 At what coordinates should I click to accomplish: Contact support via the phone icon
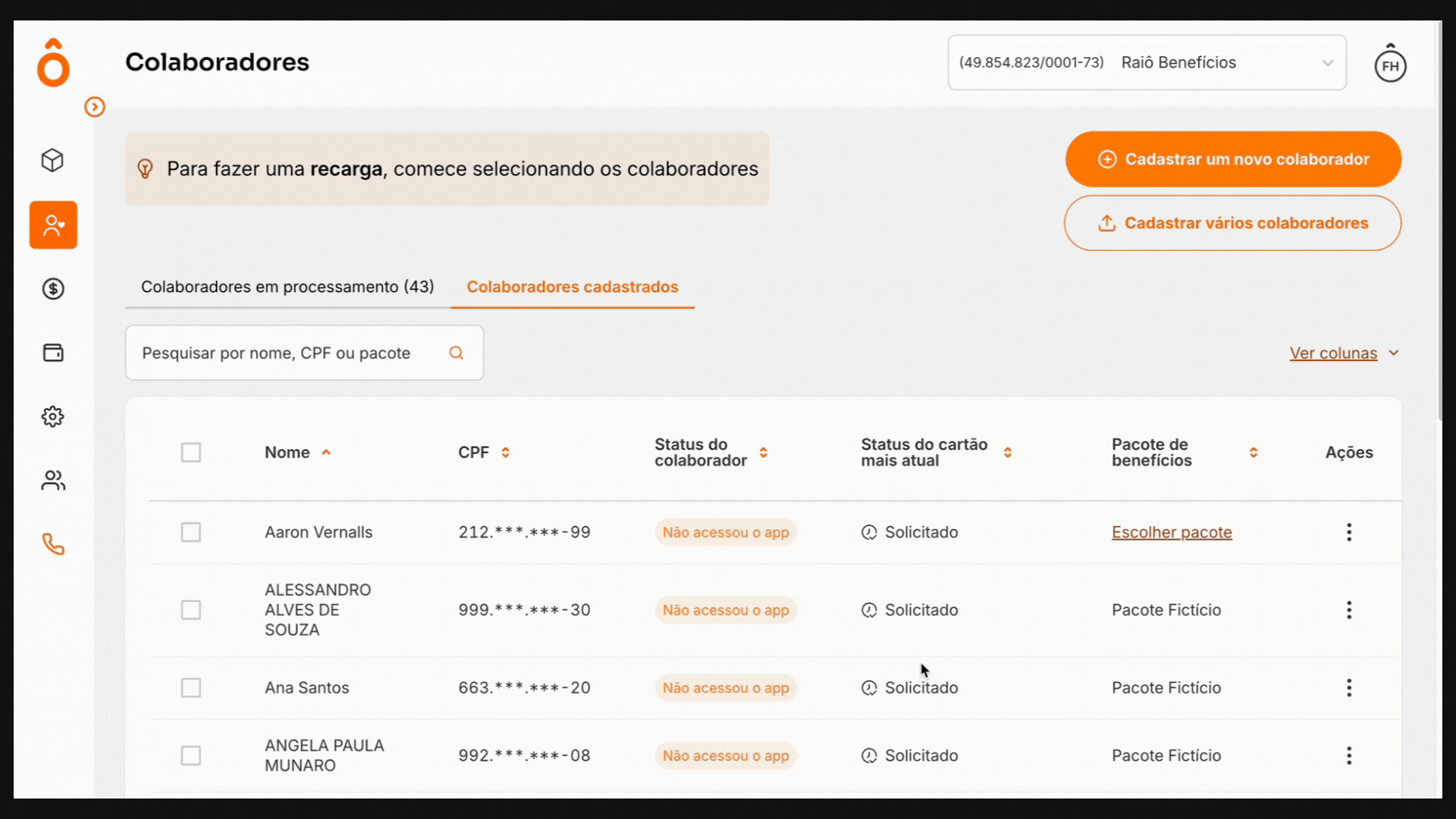click(x=52, y=544)
